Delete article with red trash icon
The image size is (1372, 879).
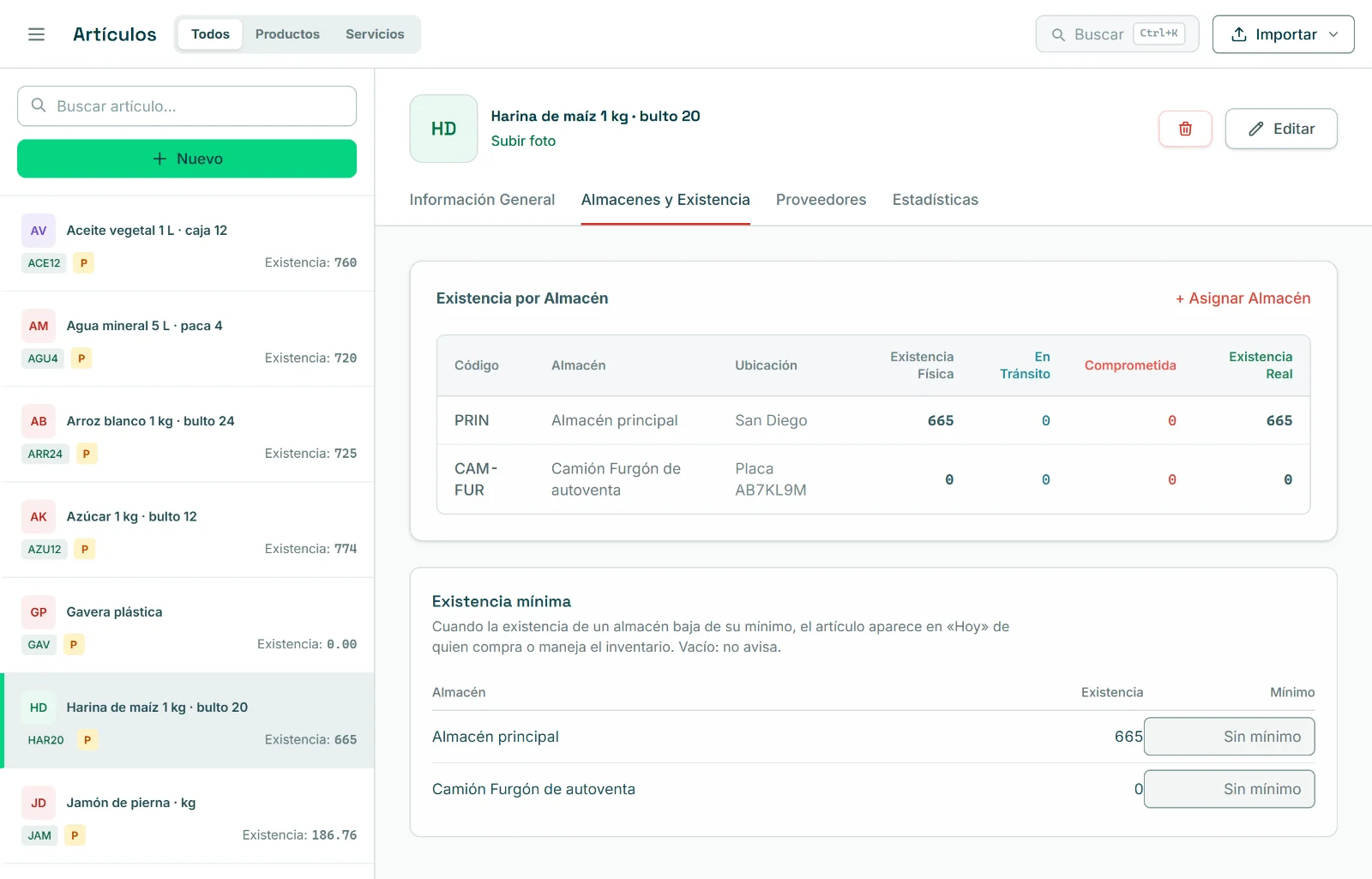click(1185, 129)
